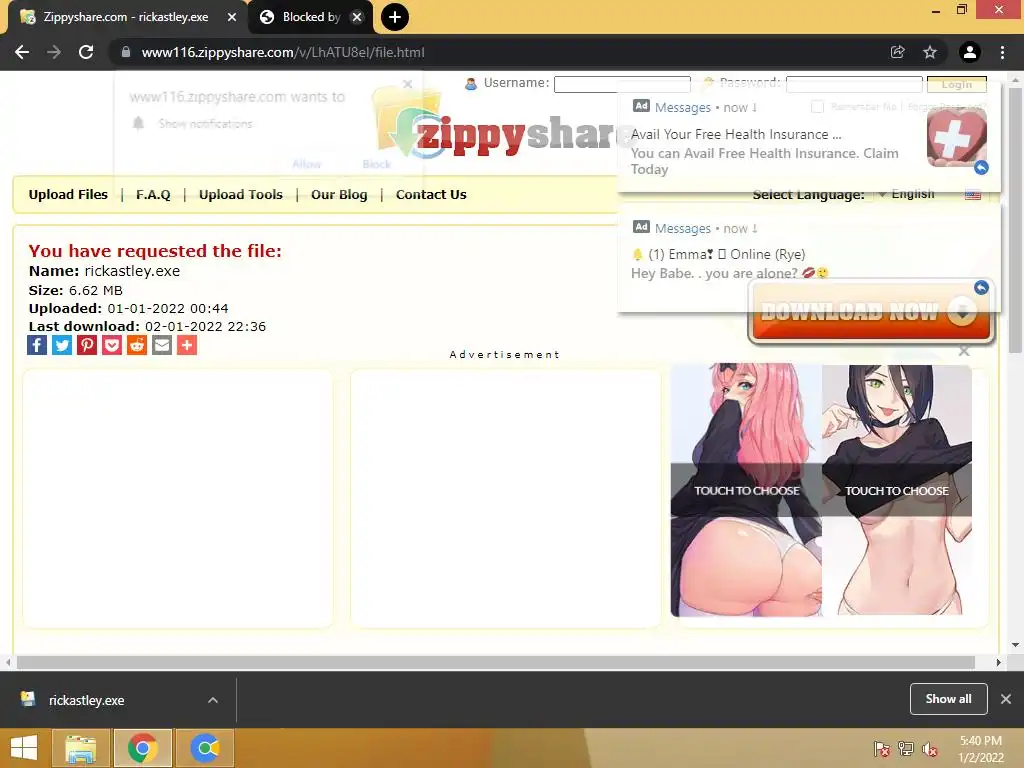Click the taskbar clock showing 5:40 PM
The width and height of the screenshot is (1024, 768).
point(981,749)
